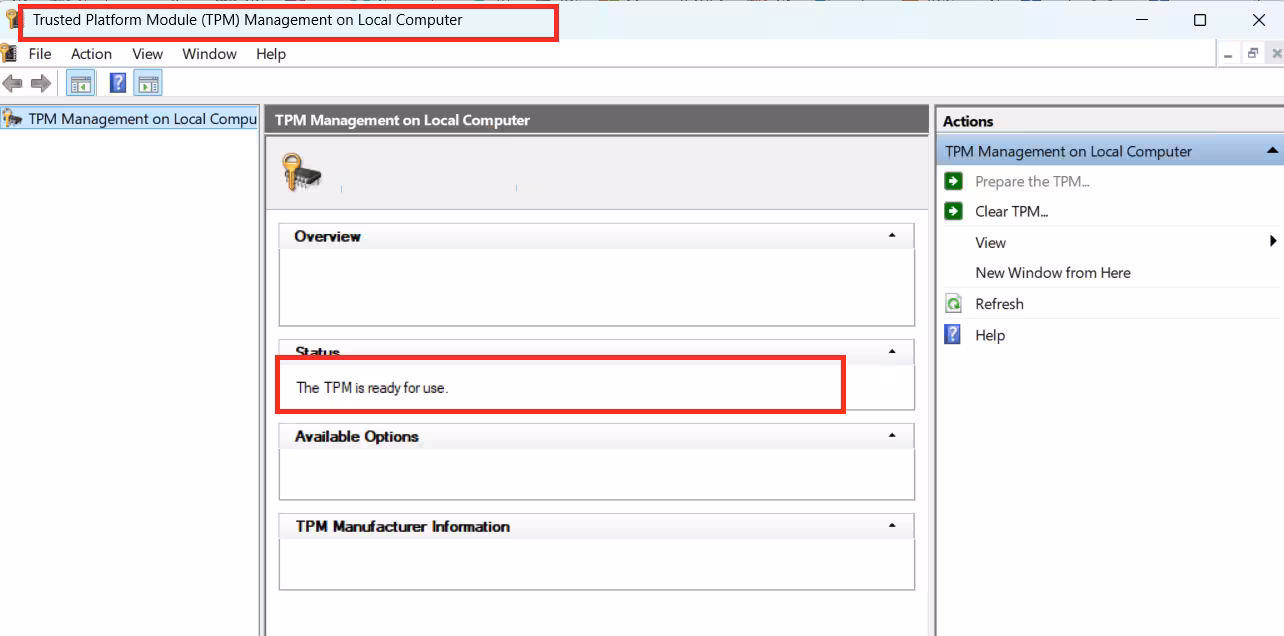Collapse the Status section arrow
The width and height of the screenshot is (1284, 636).
(892, 352)
